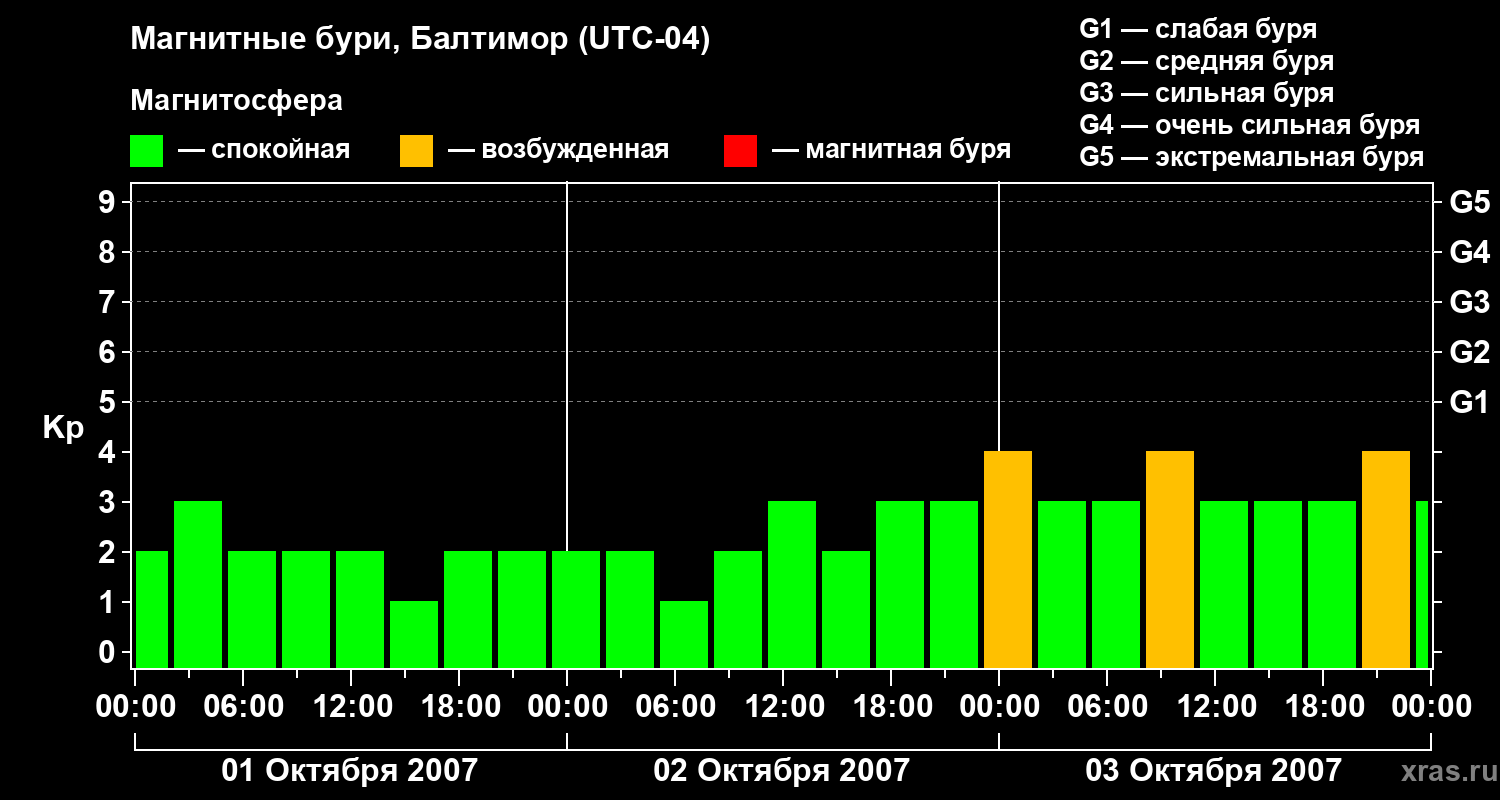Click the '12:00' time label for 01 Октября

pos(351,707)
